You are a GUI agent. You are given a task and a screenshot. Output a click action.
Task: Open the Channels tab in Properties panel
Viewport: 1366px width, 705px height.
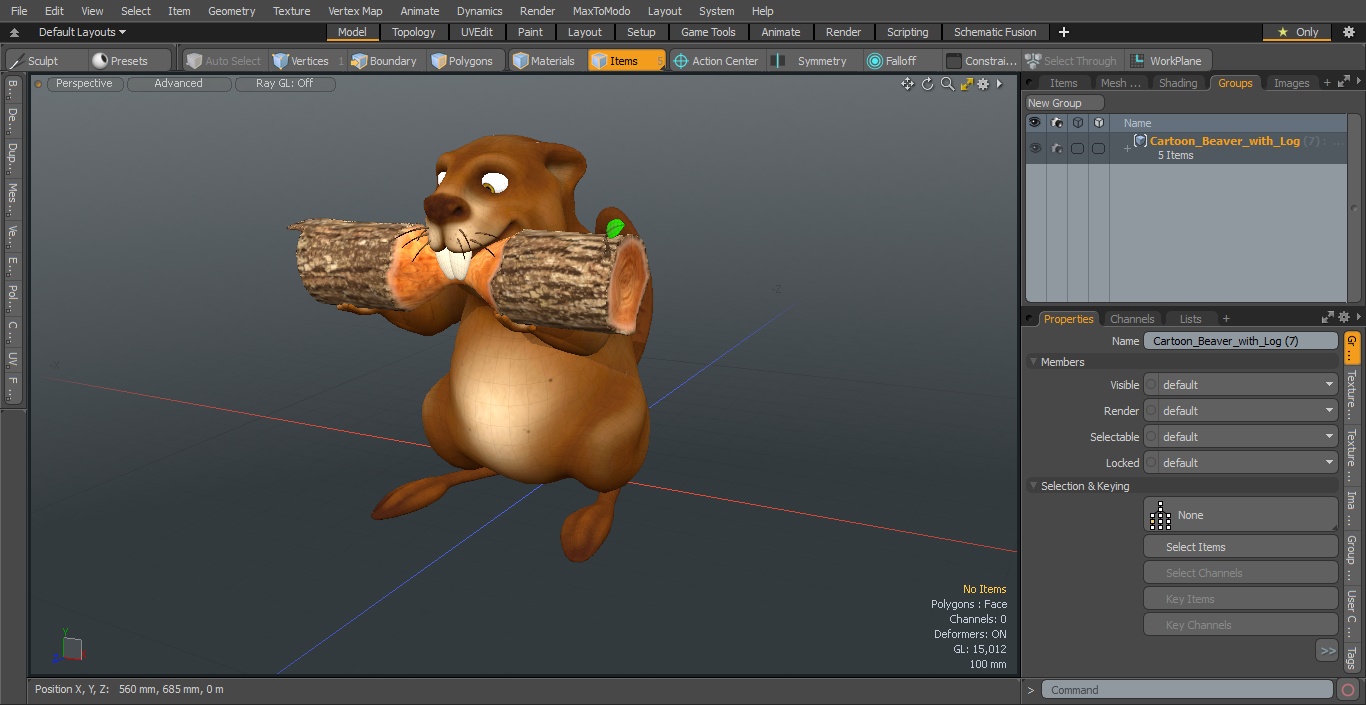click(x=1132, y=319)
